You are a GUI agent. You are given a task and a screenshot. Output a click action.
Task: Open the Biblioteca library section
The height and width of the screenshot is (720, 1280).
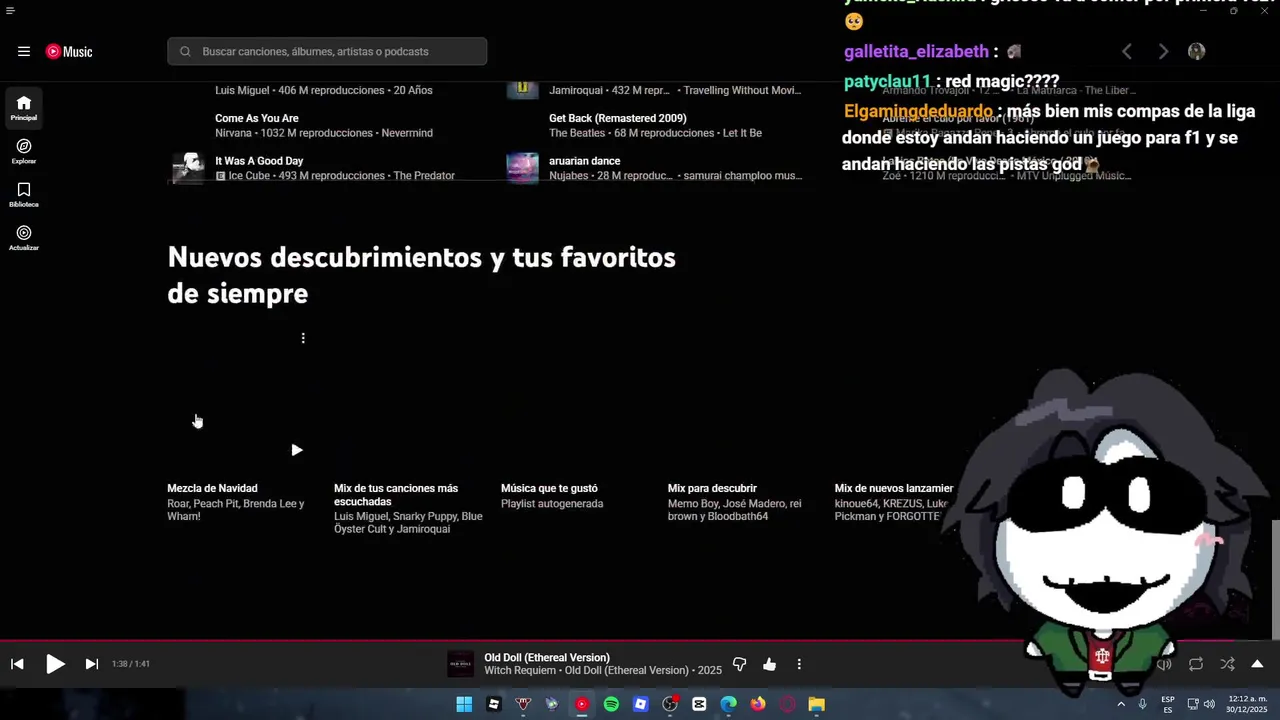(x=24, y=194)
